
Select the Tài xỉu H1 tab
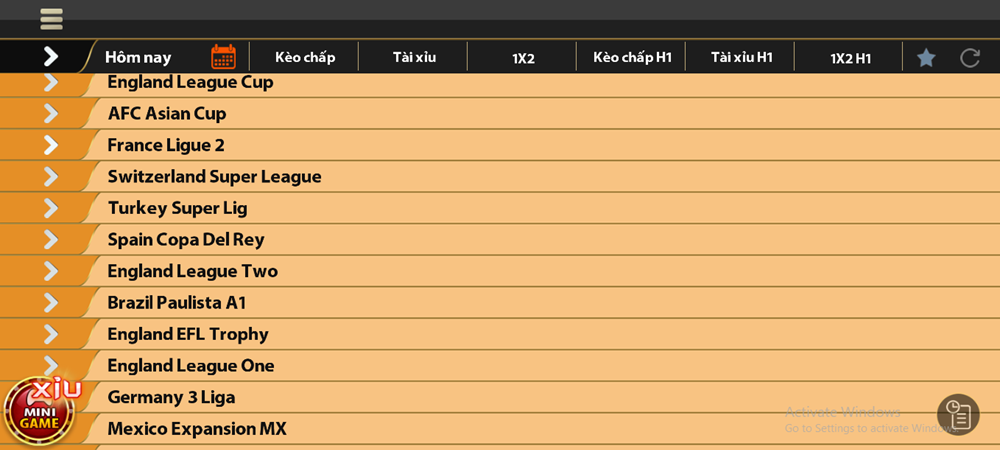click(741, 57)
